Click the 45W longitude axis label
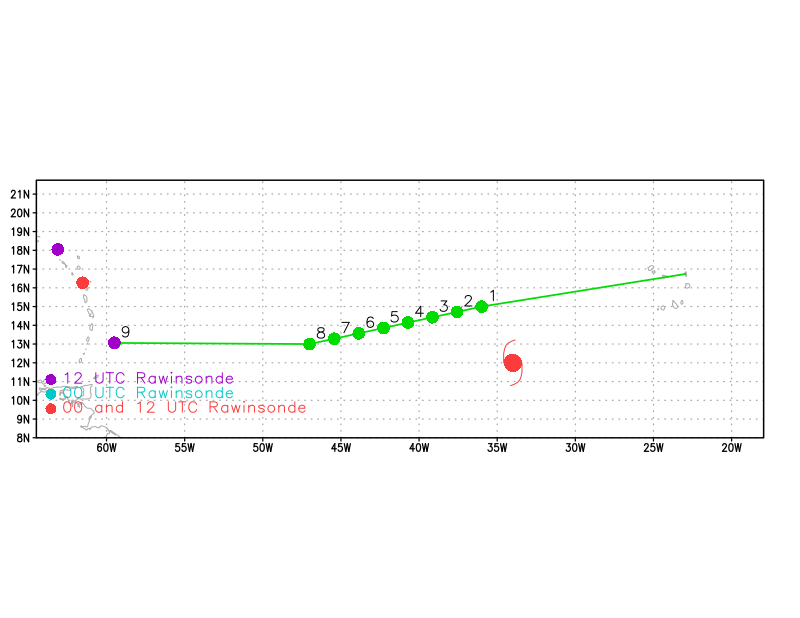800x618 pixels. click(341, 448)
